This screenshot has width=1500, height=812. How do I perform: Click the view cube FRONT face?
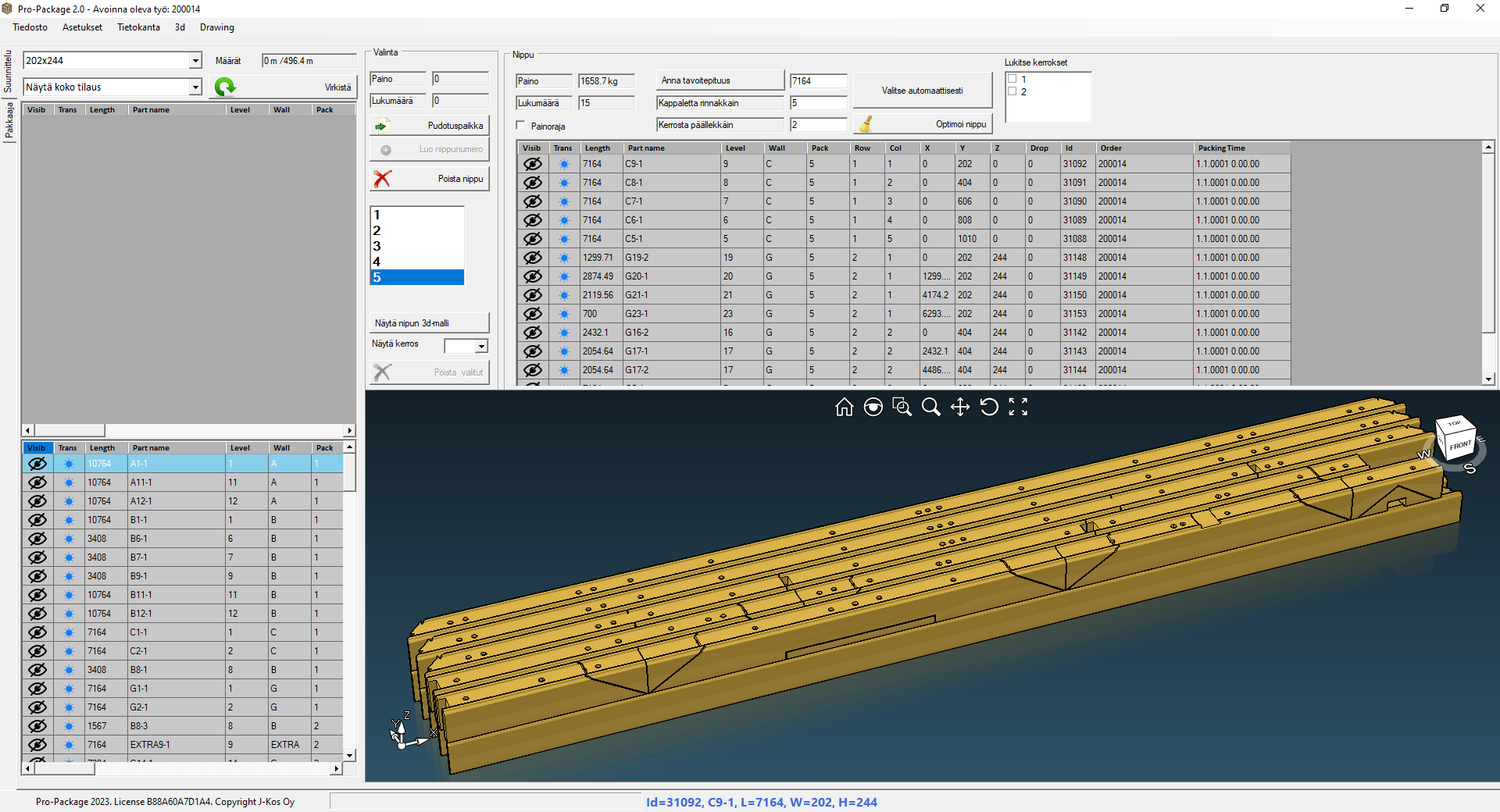[1459, 446]
